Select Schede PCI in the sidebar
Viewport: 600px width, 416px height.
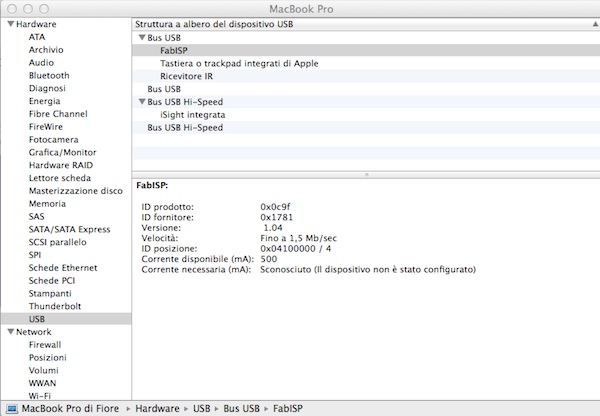[x=52, y=281]
